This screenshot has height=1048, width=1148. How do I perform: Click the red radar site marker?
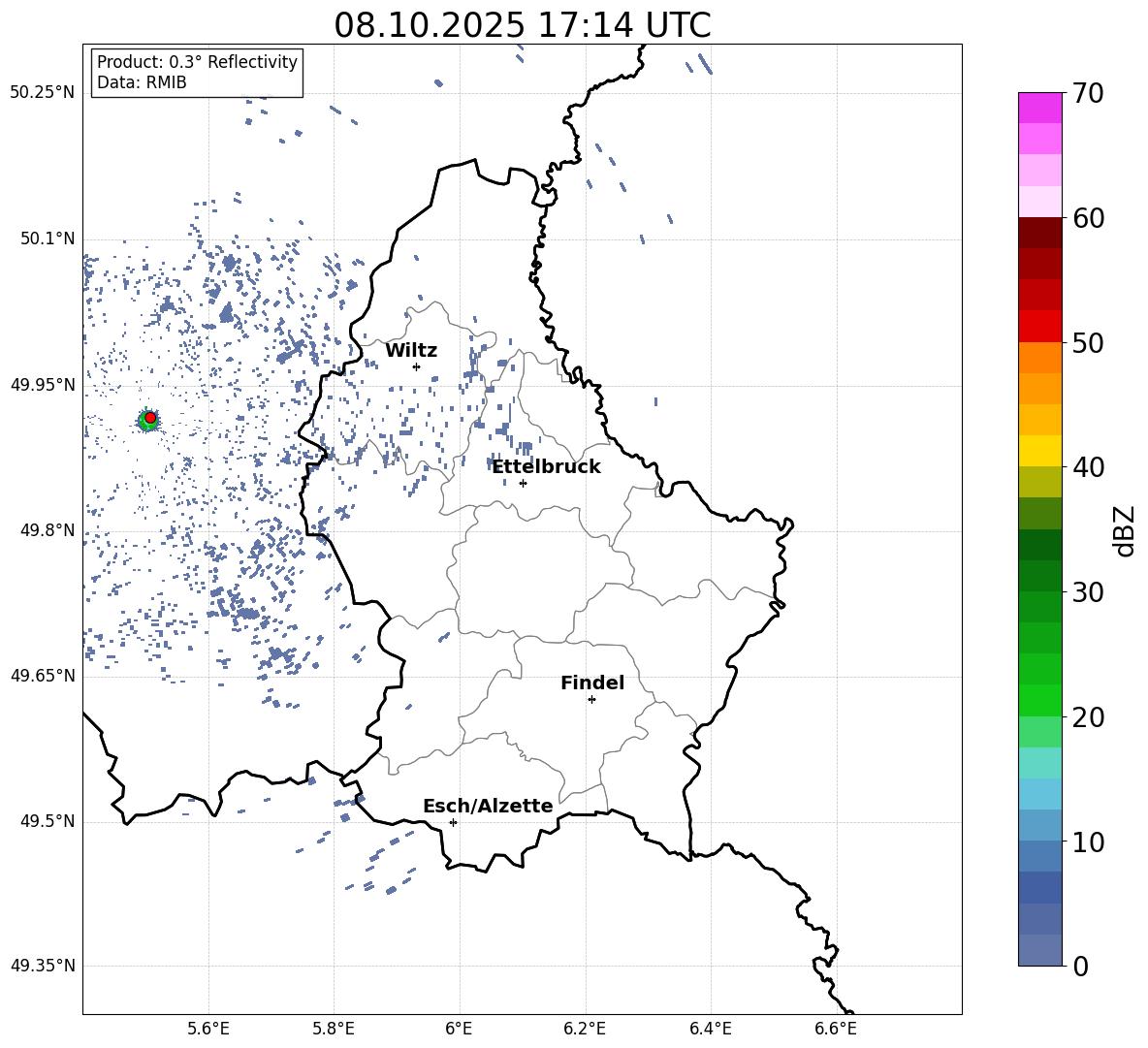coord(150,418)
